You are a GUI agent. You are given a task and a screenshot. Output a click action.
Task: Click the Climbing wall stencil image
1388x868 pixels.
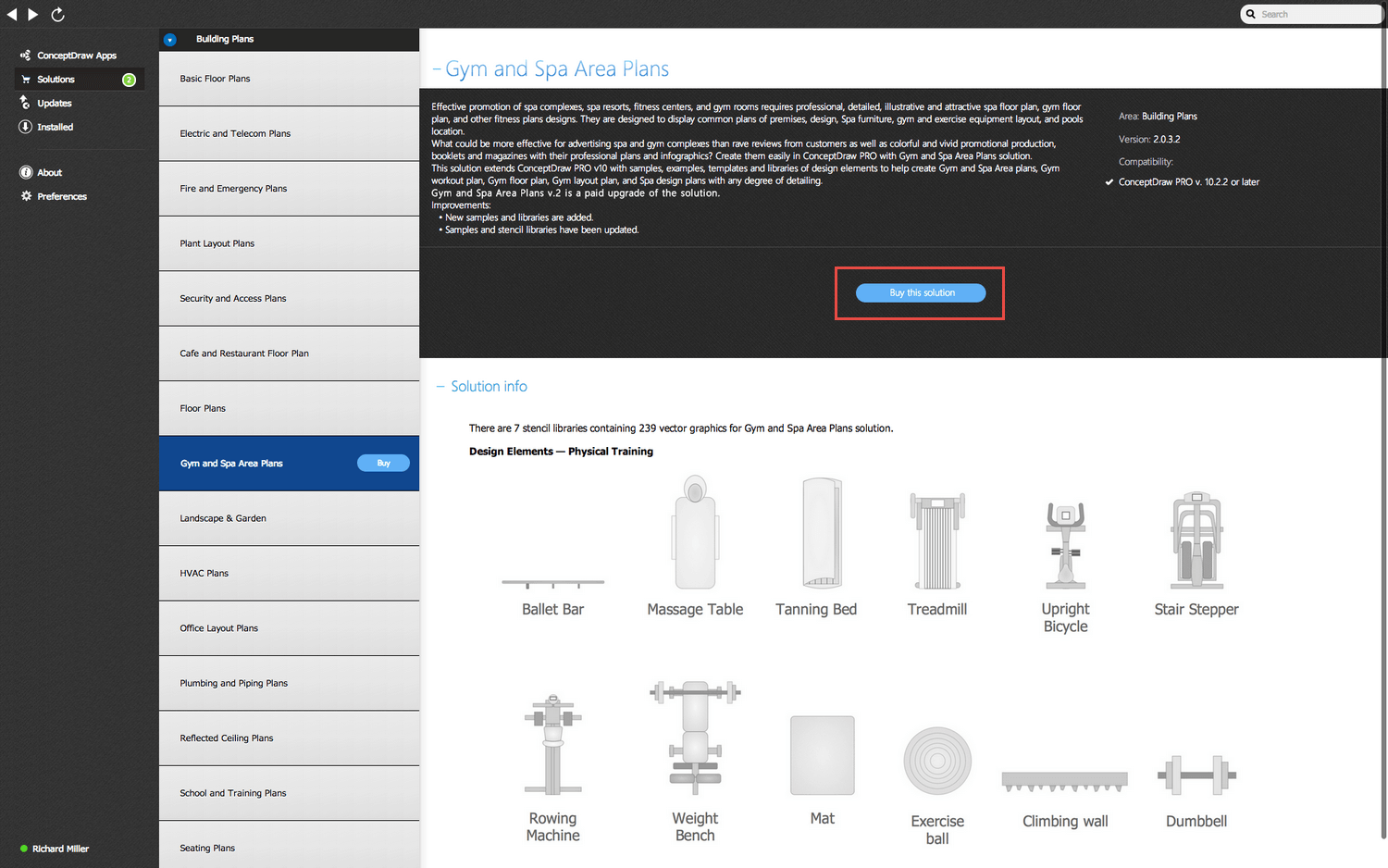point(1065,782)
